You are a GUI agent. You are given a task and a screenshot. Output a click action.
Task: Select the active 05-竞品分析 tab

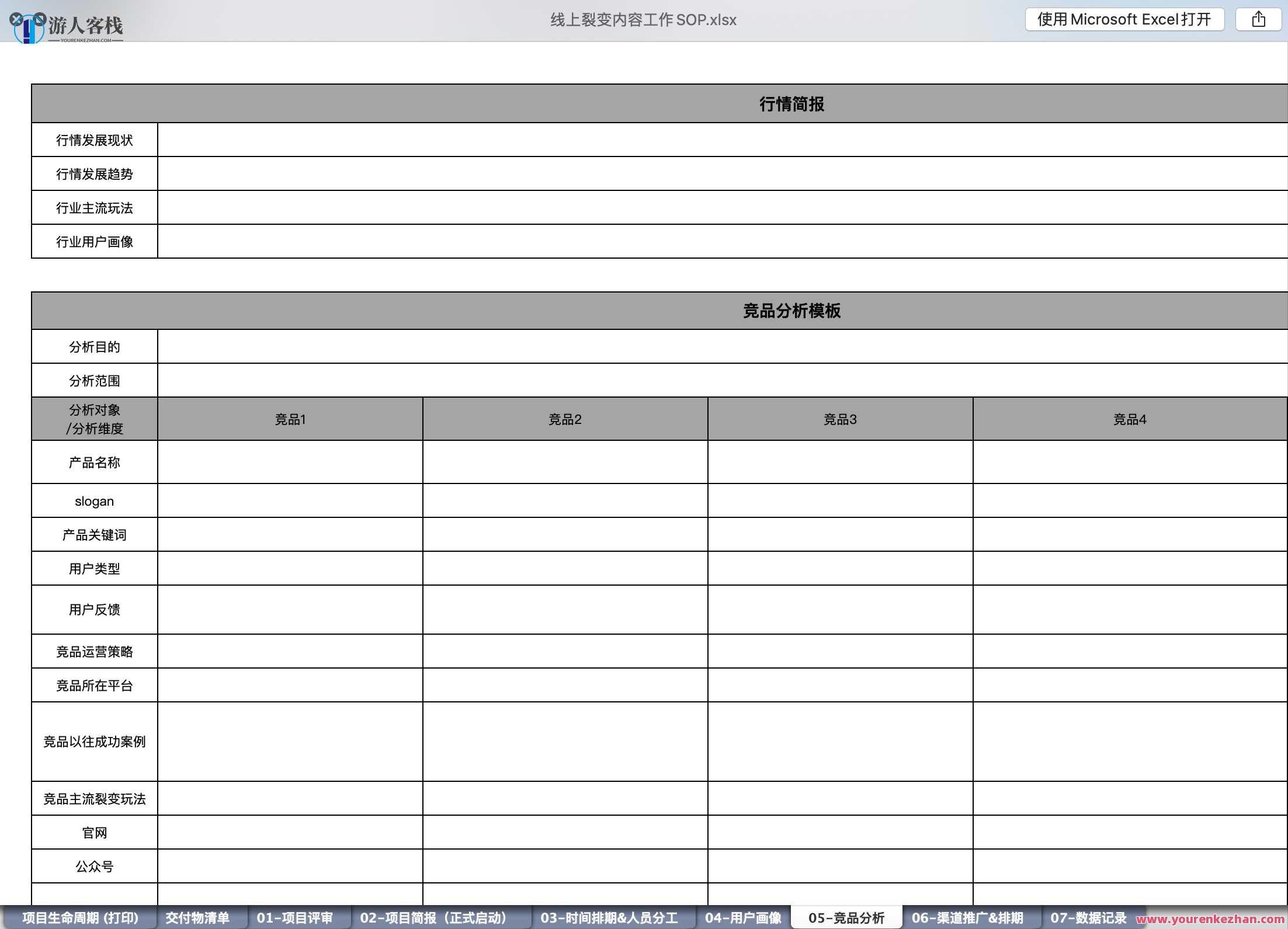tap(846, 917)
